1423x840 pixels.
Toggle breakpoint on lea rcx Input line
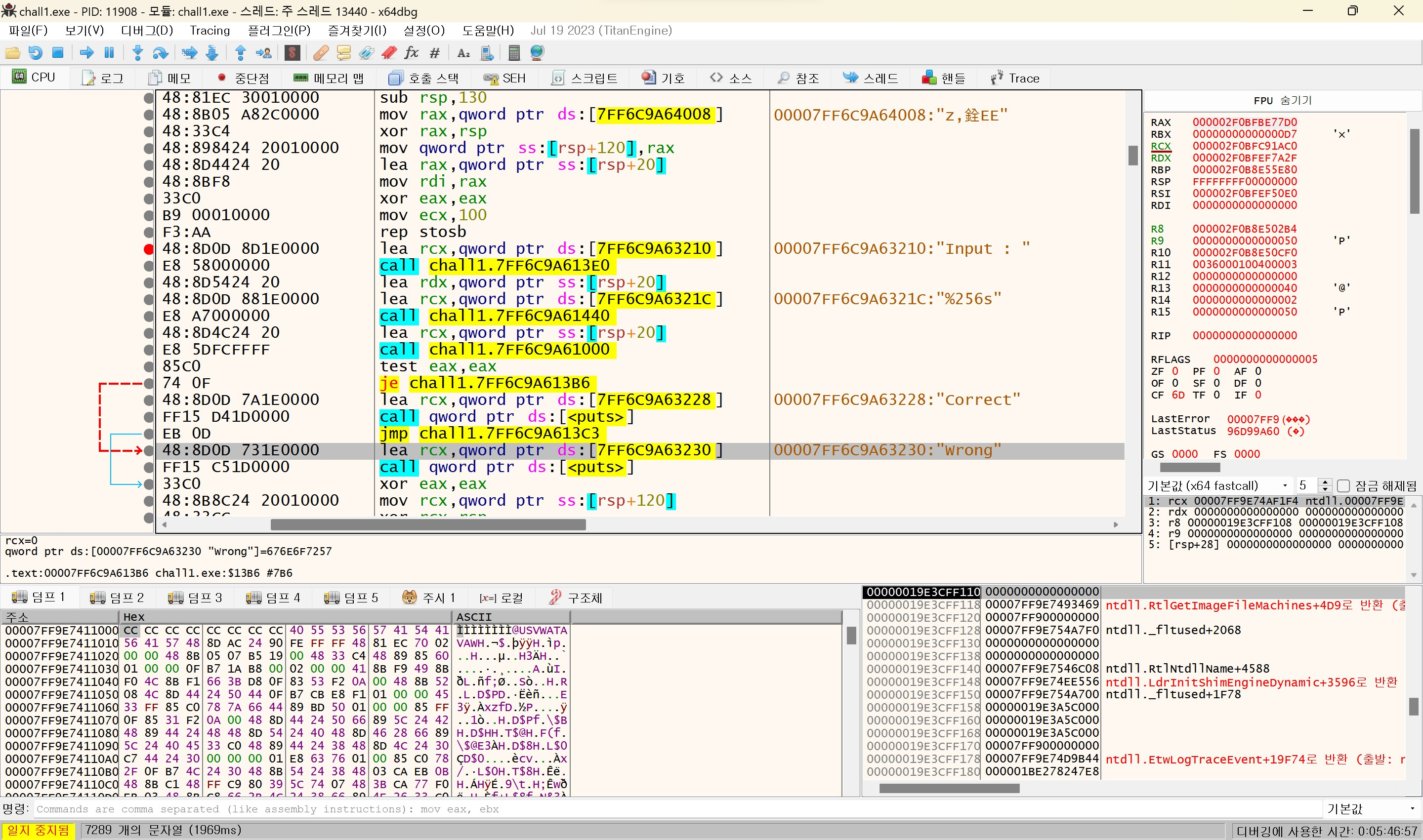click(x=148, y=248)
